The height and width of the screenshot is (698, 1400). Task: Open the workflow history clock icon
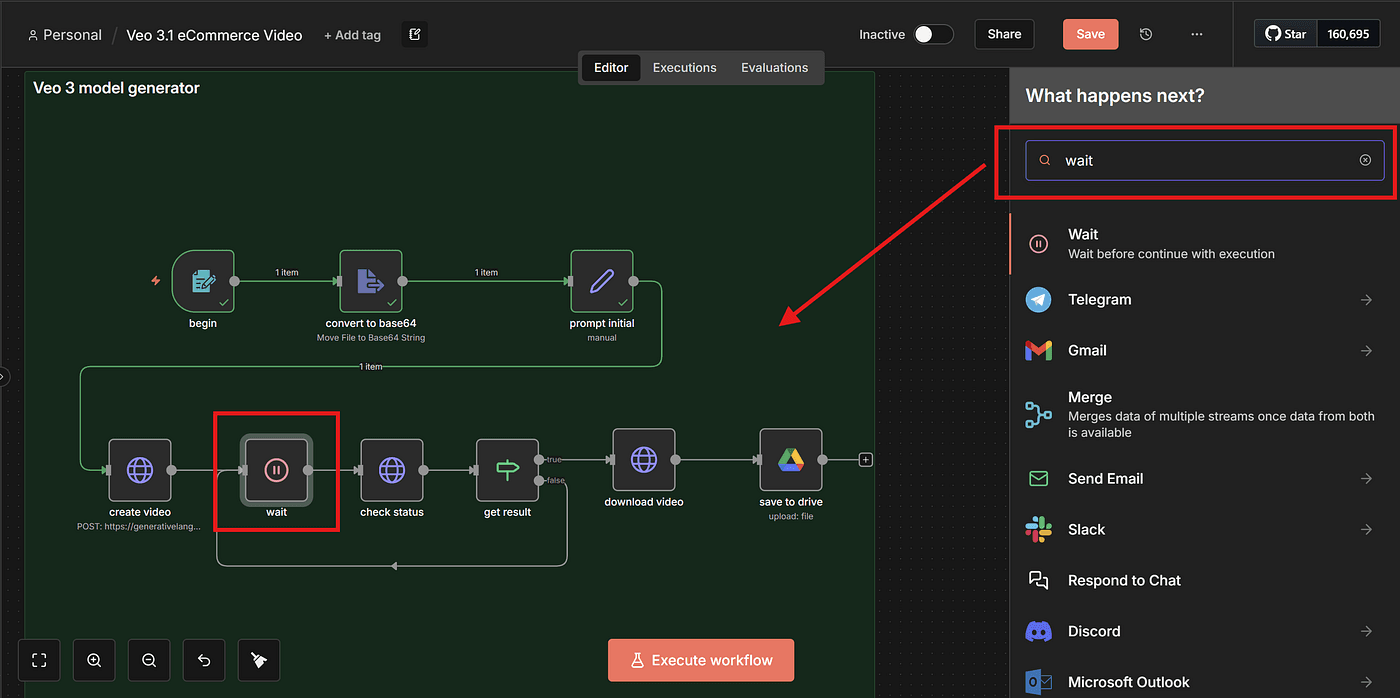pyautogui.click(x=1146, y=34)
